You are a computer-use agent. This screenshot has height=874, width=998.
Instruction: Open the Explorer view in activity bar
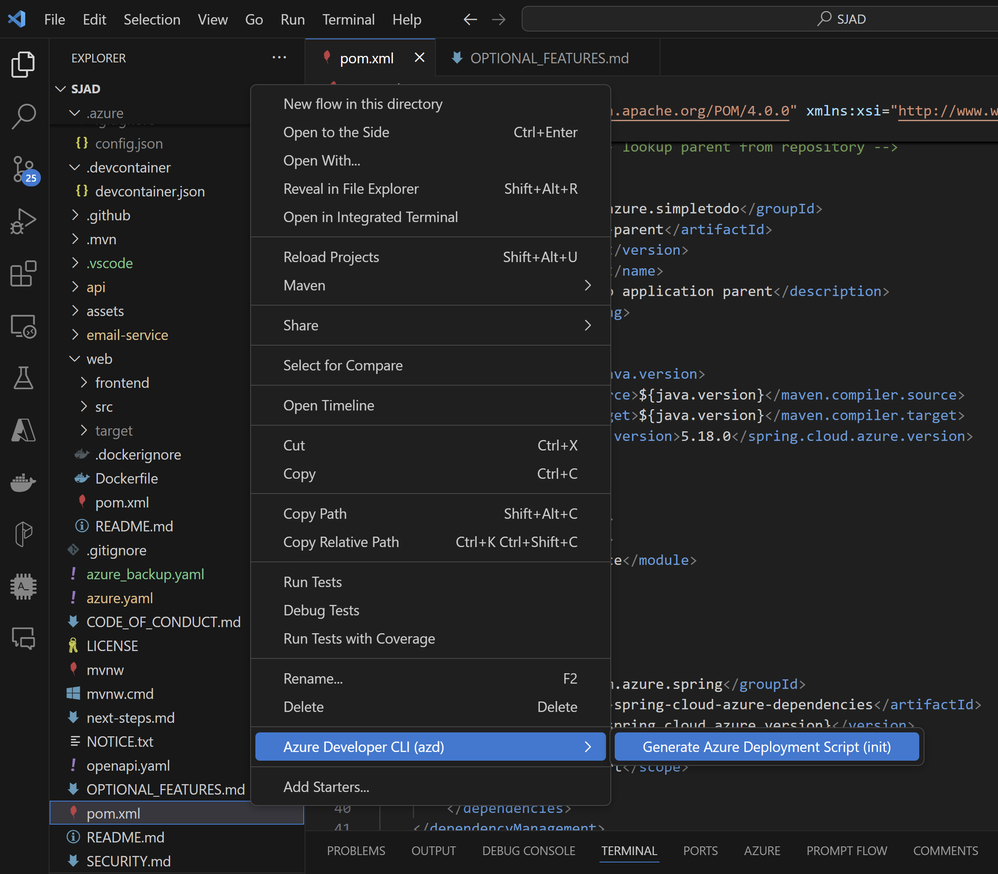23,65
